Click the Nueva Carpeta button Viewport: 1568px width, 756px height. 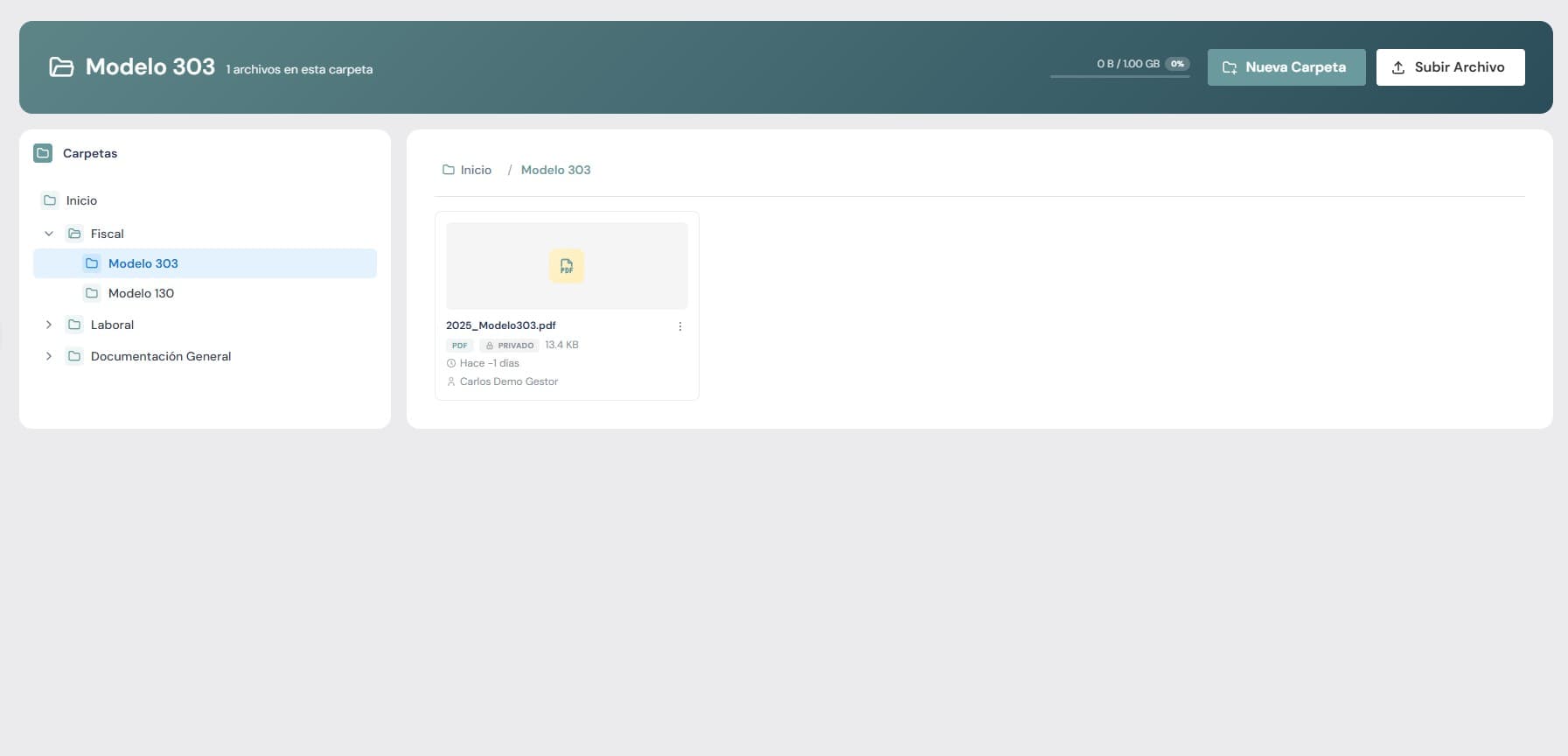pos(1286,67)
